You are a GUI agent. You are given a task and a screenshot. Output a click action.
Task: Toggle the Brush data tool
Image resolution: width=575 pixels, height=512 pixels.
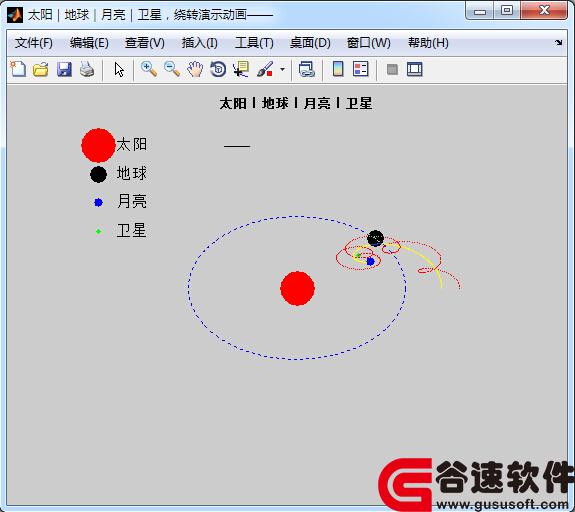pos(265,69)
